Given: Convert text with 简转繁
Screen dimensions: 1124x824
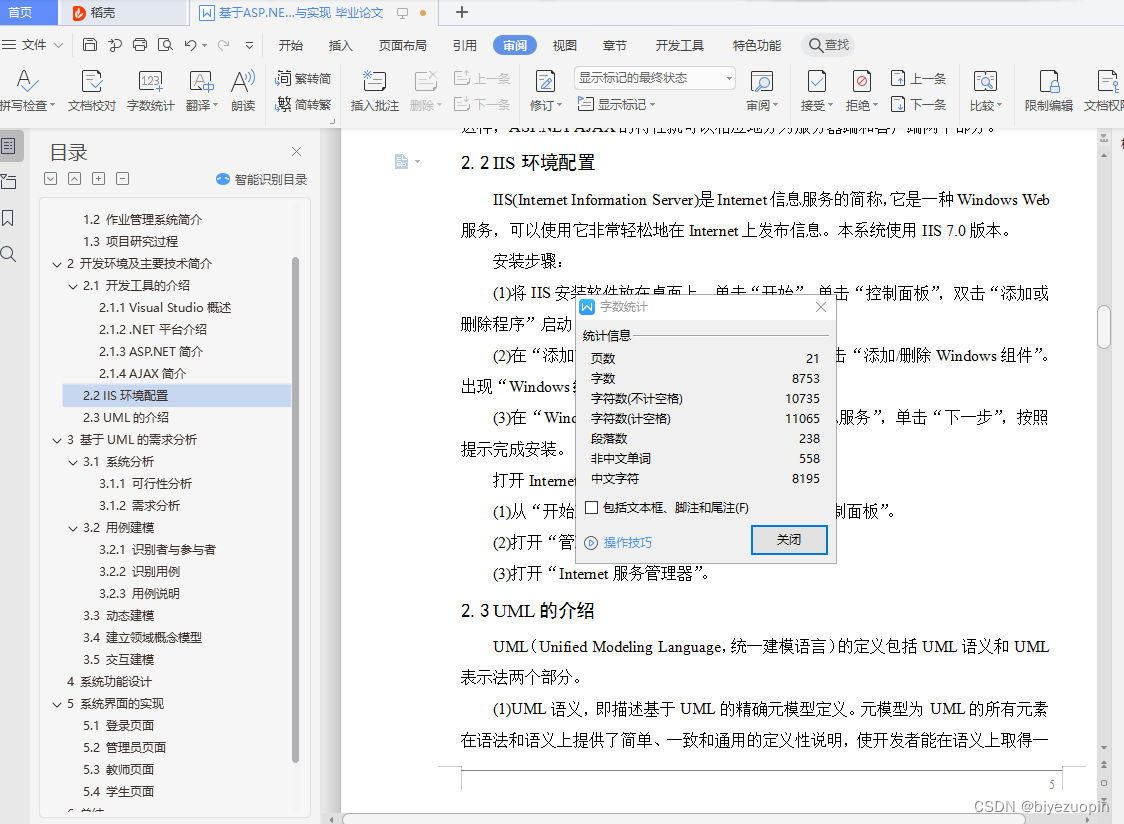Looking at the screenshot, I should coord(303,105).
